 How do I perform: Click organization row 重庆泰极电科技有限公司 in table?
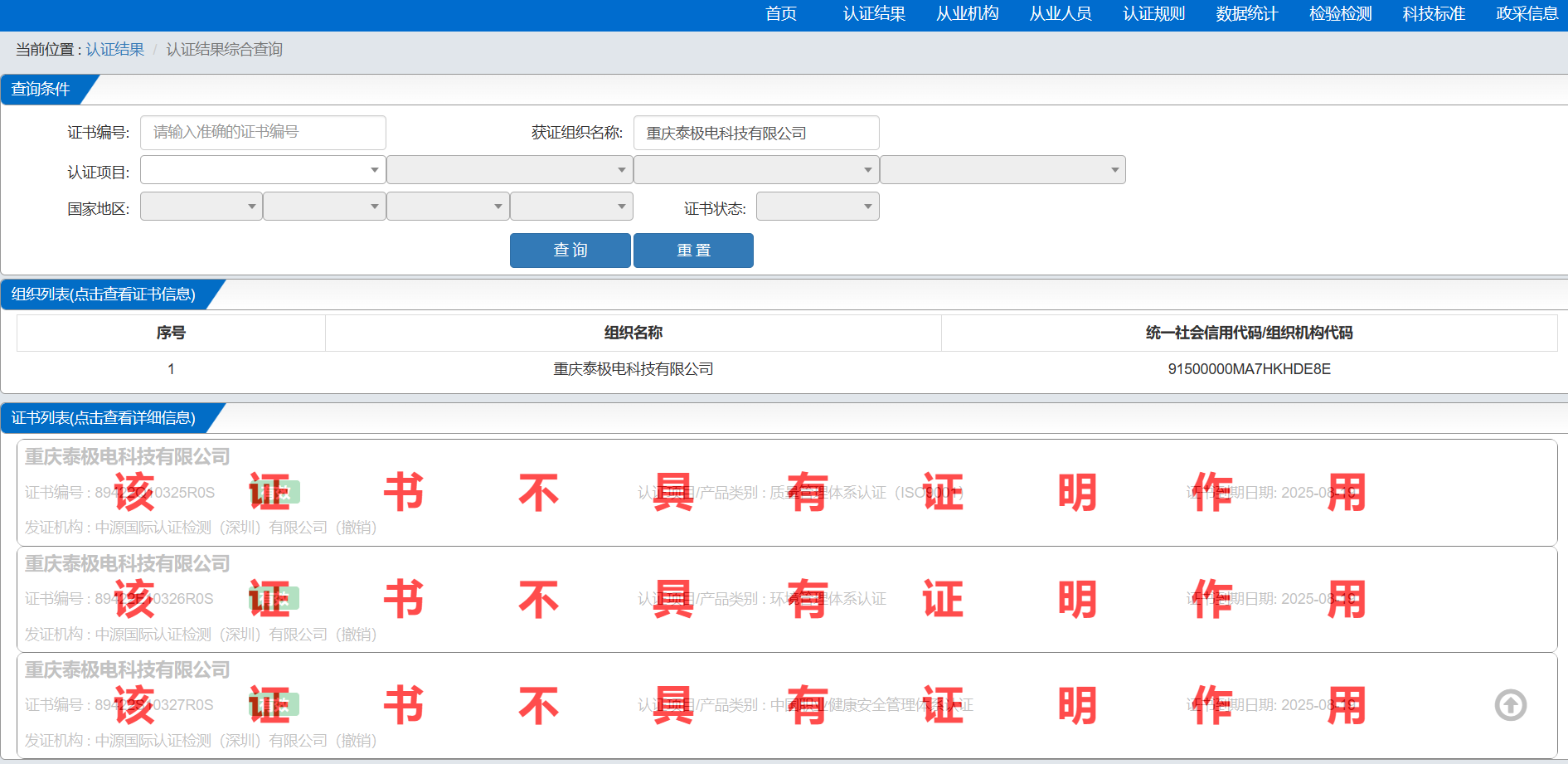[x=634, y=369]
